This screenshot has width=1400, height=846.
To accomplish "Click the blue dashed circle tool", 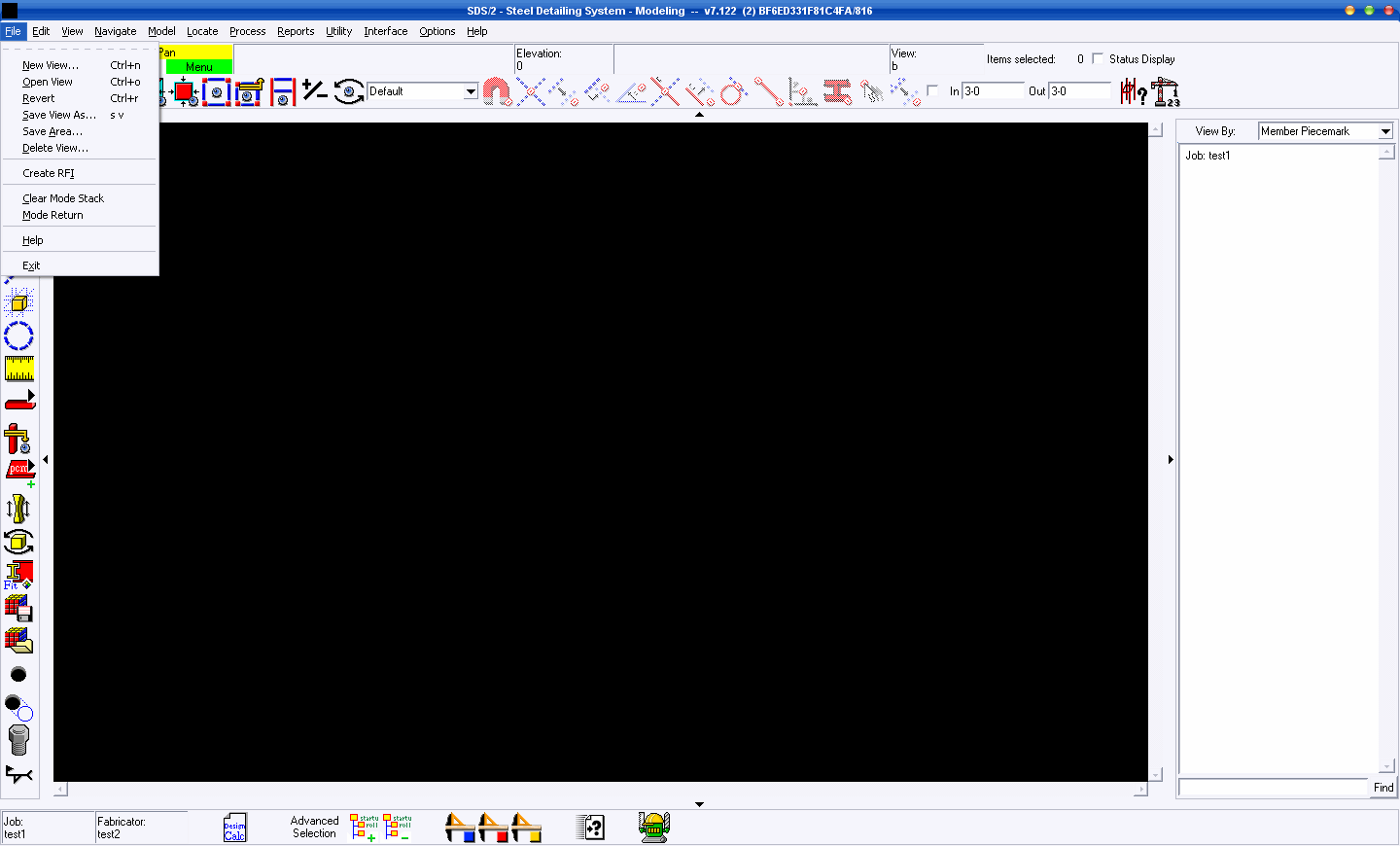I will click(x=18, y=335).
